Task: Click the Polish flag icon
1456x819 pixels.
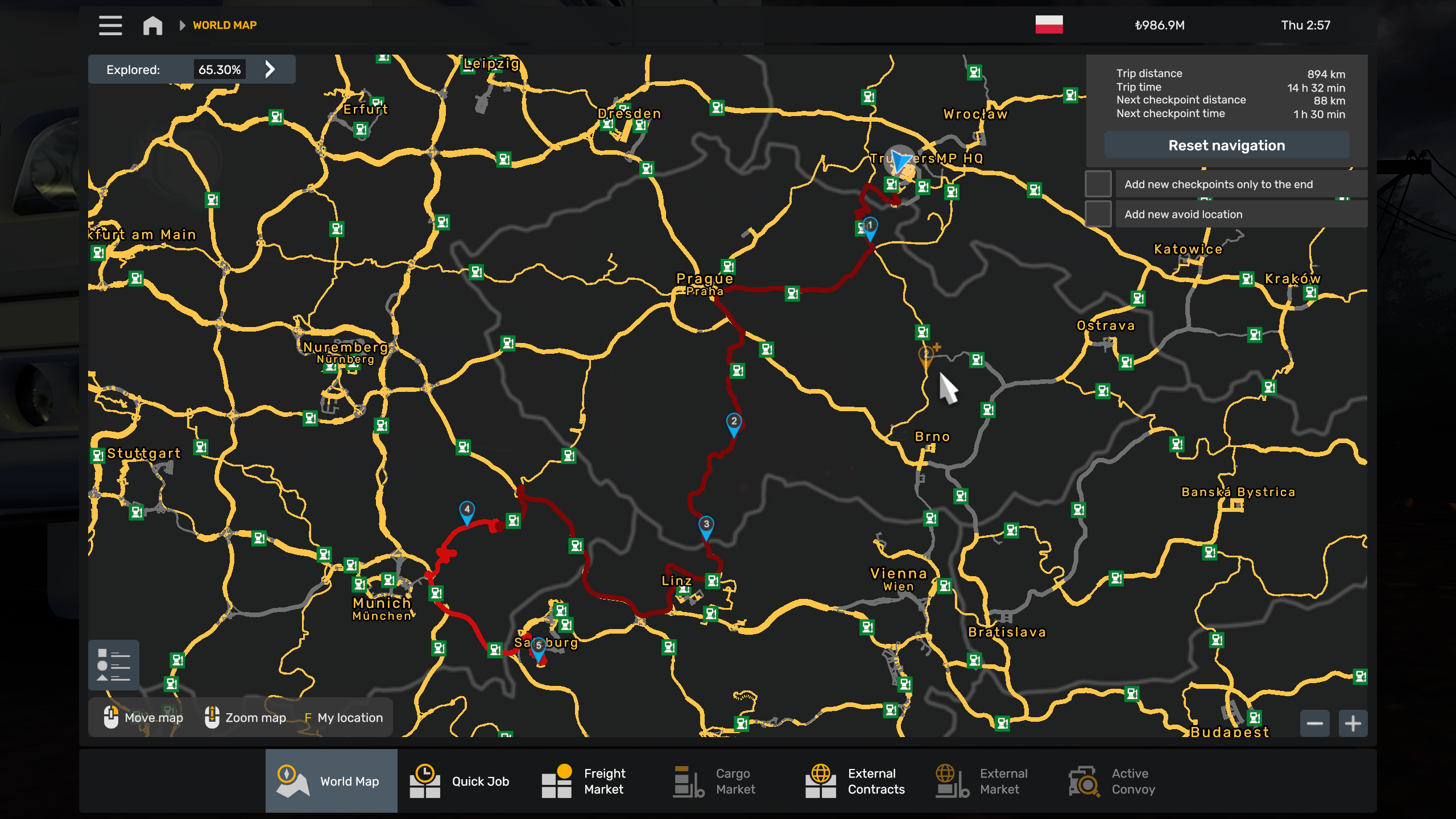Action: coord(1049,25)
